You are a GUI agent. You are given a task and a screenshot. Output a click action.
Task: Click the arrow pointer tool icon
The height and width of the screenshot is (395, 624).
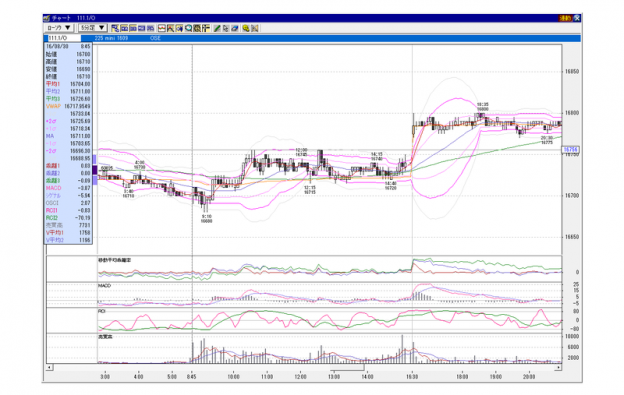coord(226,28)
